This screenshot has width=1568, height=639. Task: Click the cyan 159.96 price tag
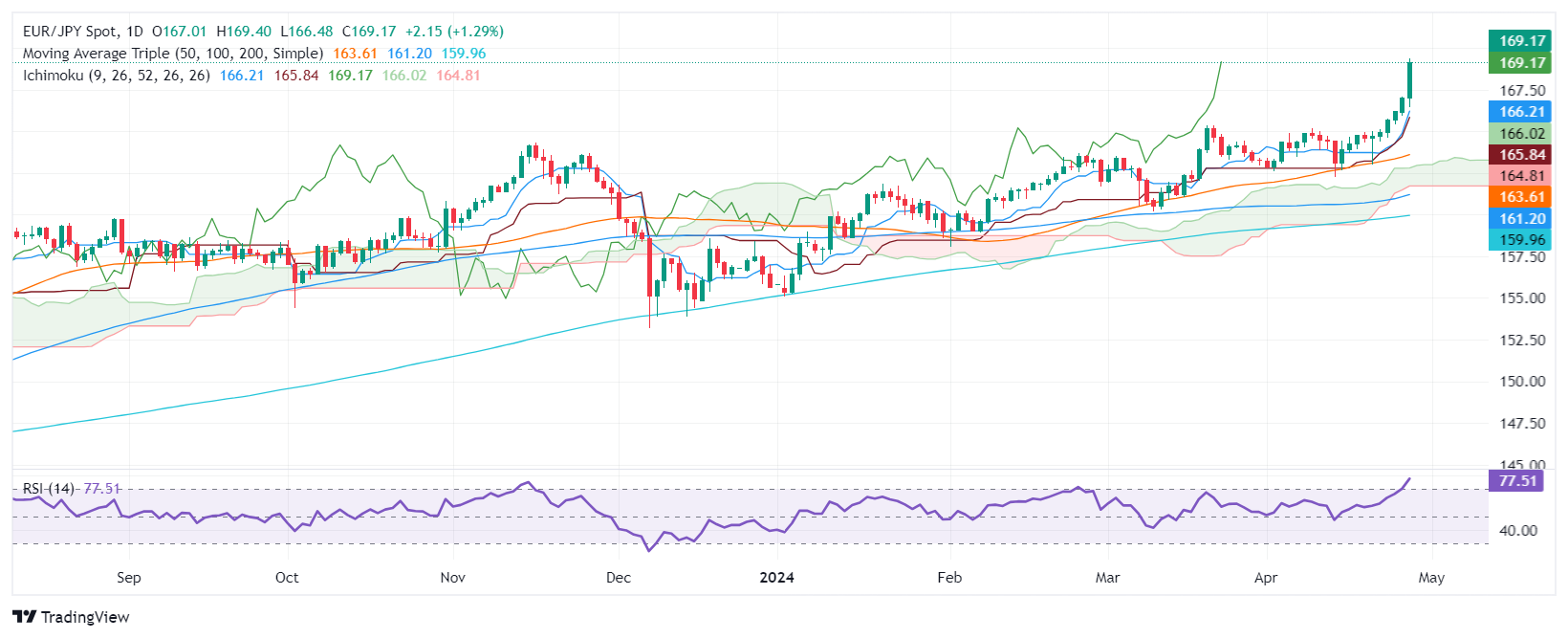pos(1521,240)
